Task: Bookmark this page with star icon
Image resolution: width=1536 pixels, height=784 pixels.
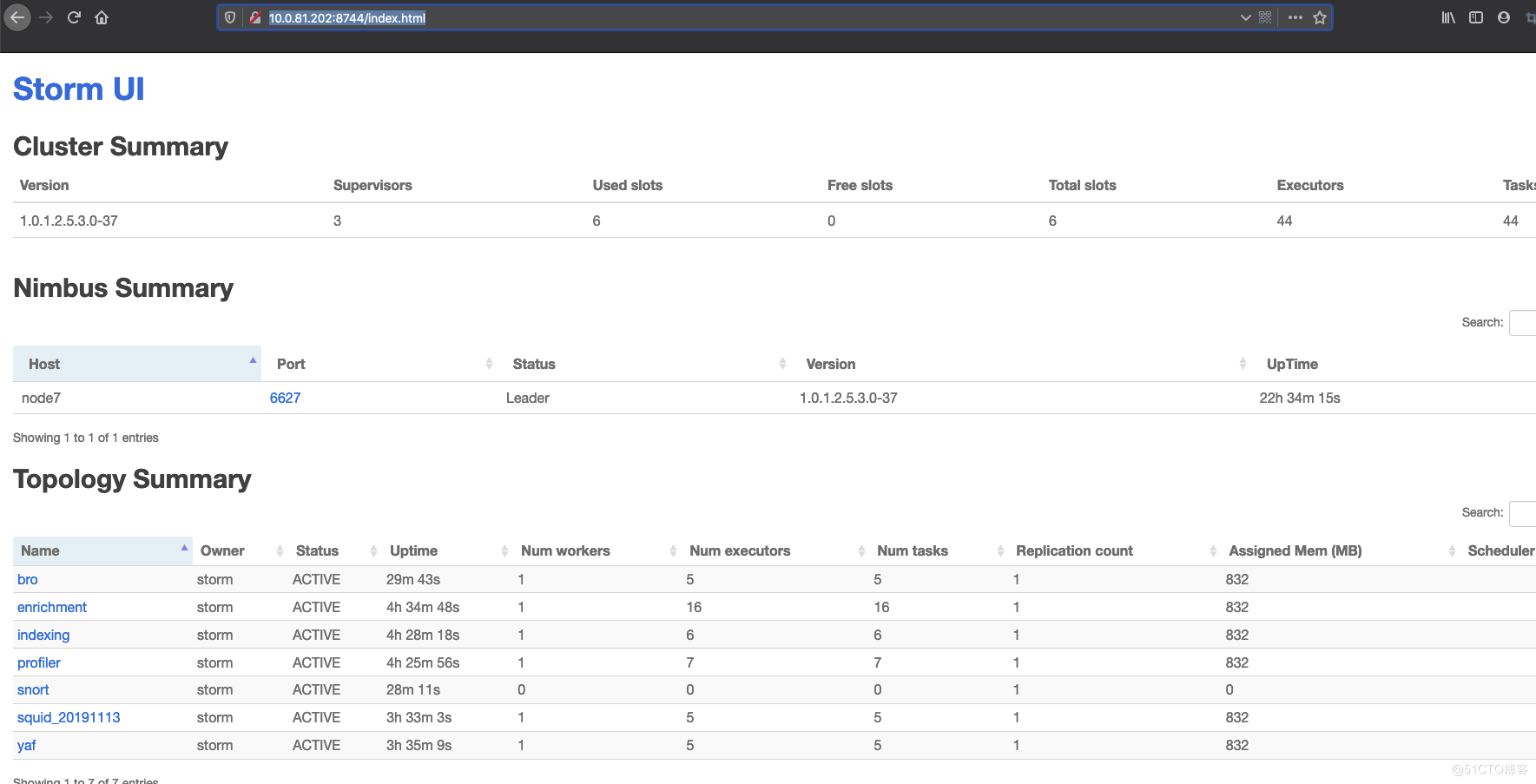Action: coord(1320,17)
